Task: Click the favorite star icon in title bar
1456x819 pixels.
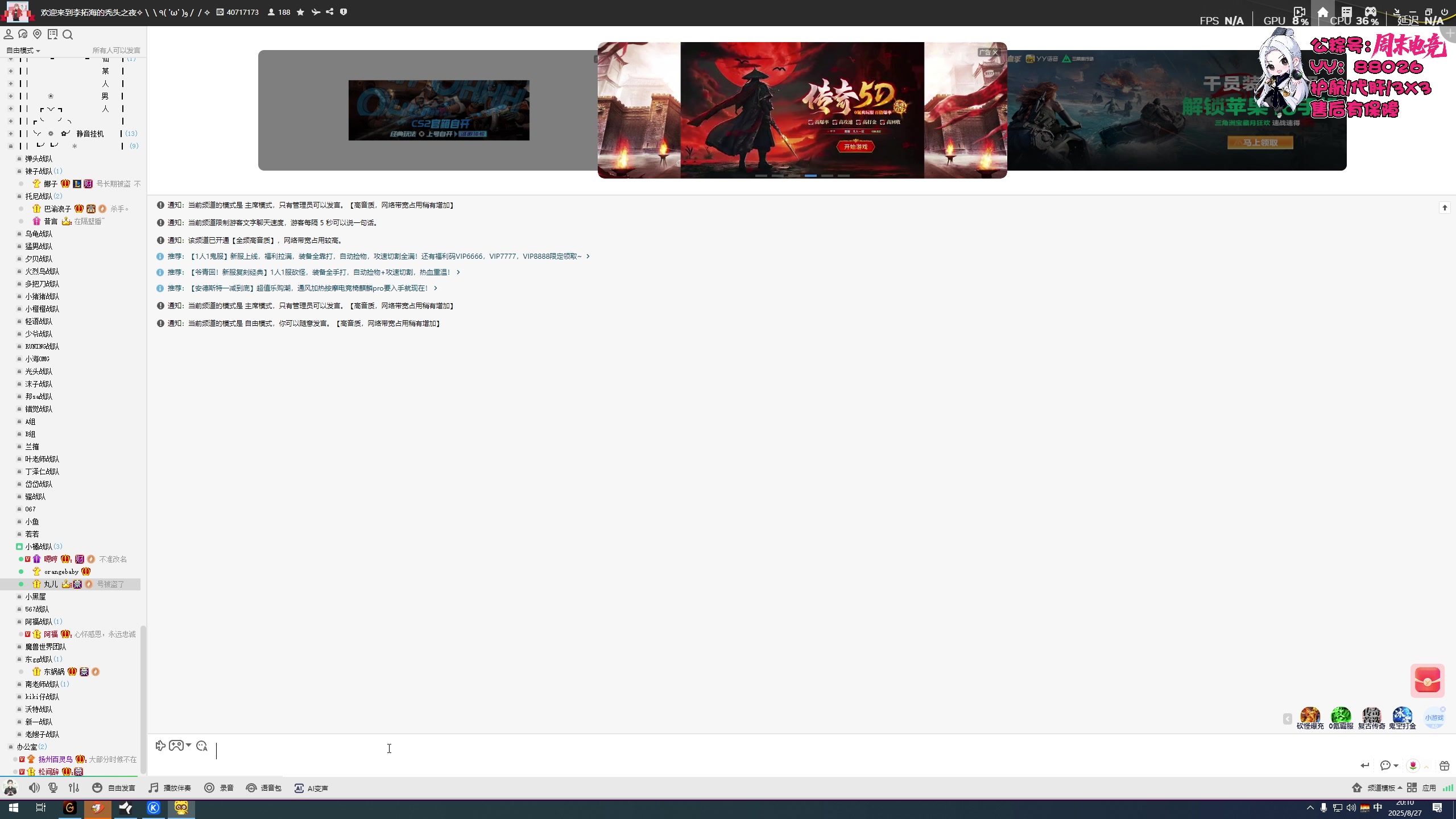Action: pyautogui.click(x=300, y=12)
